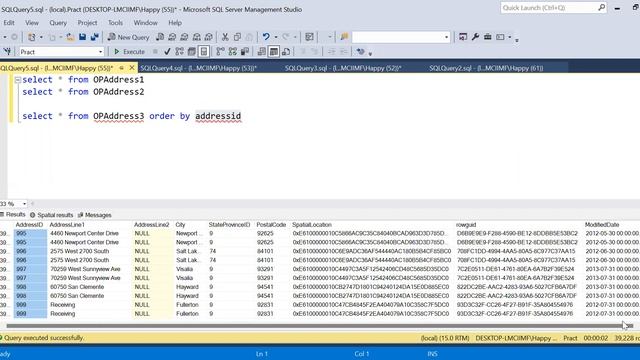The image size is (640, 360).
Task: Open the Query menu
Action: click(58, 23)
